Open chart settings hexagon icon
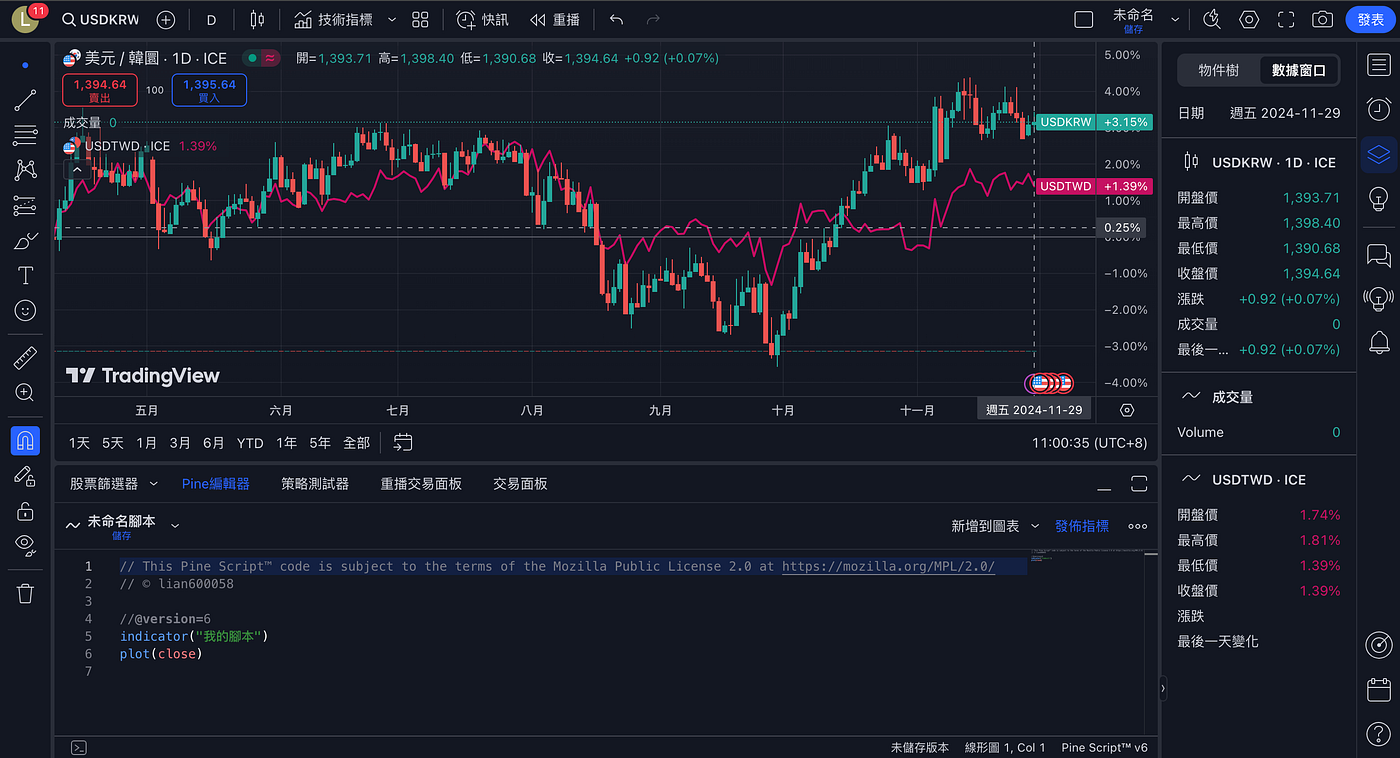Image resolution: width=1400 pixels, height=758 pixels. (x=1249, y=19)
